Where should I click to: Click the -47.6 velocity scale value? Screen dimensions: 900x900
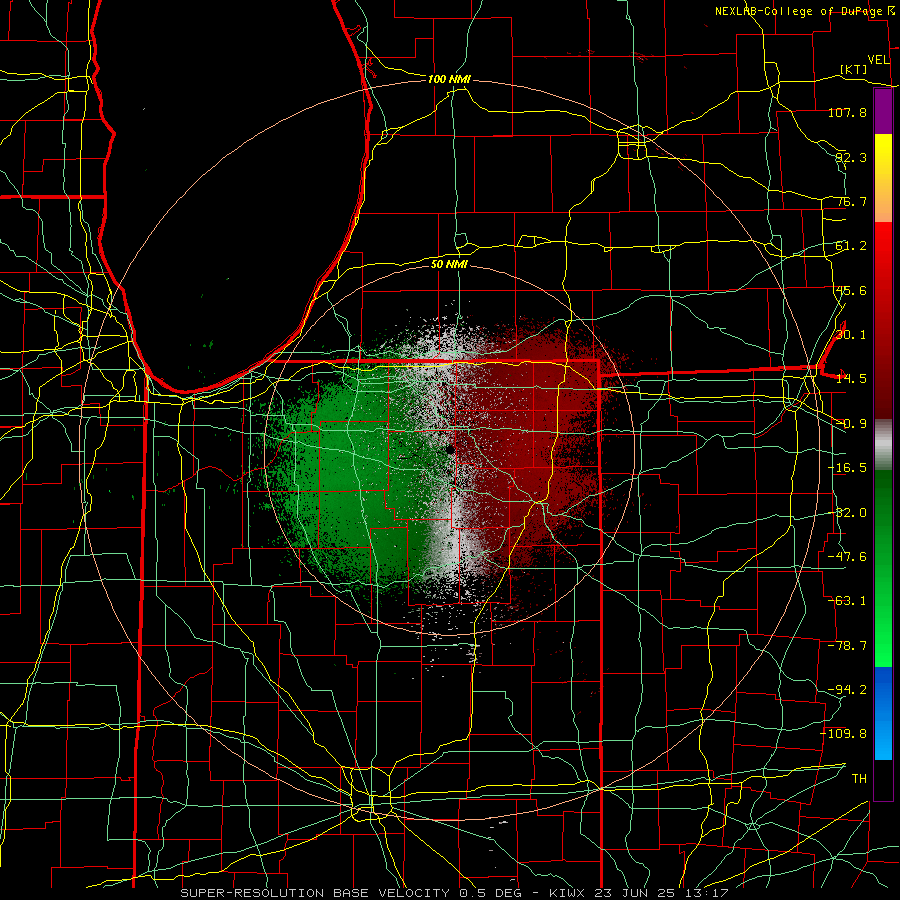[x=847, y=557]
